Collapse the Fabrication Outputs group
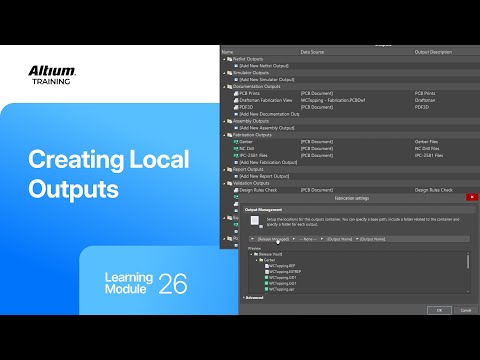Viewport: 480px width, 360px height. [x=224, y=135]
